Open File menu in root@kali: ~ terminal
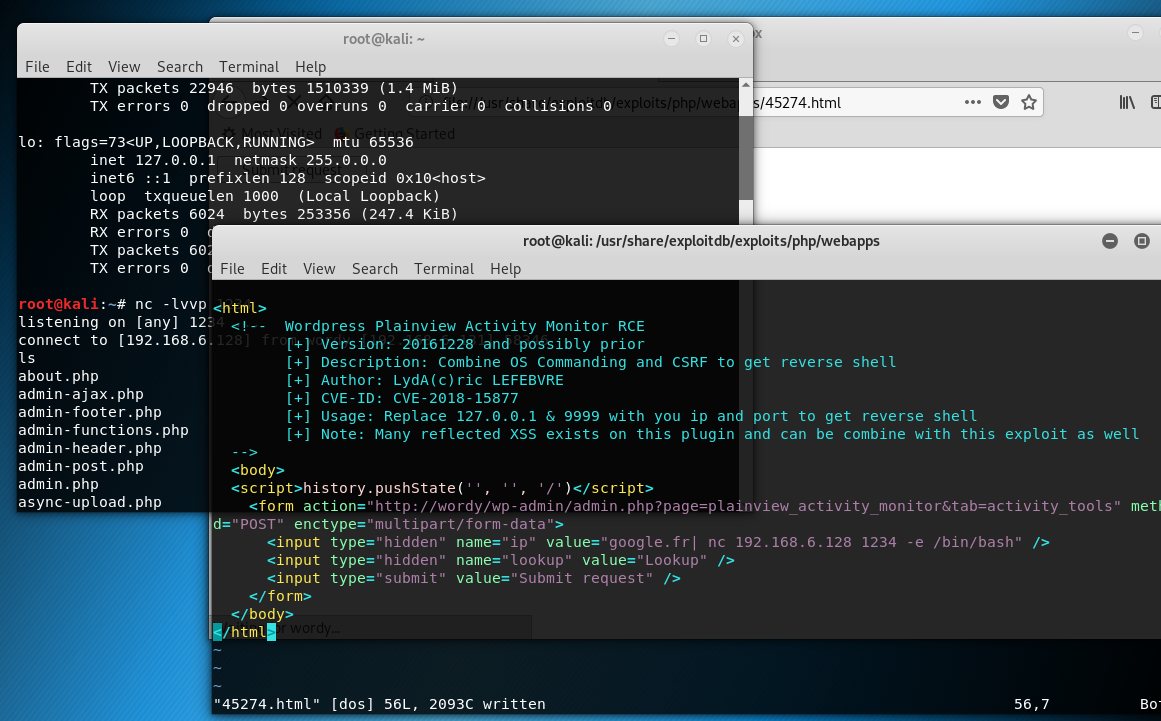The image size is (1161, 721). pyautogui.click(x=37, y=67)
